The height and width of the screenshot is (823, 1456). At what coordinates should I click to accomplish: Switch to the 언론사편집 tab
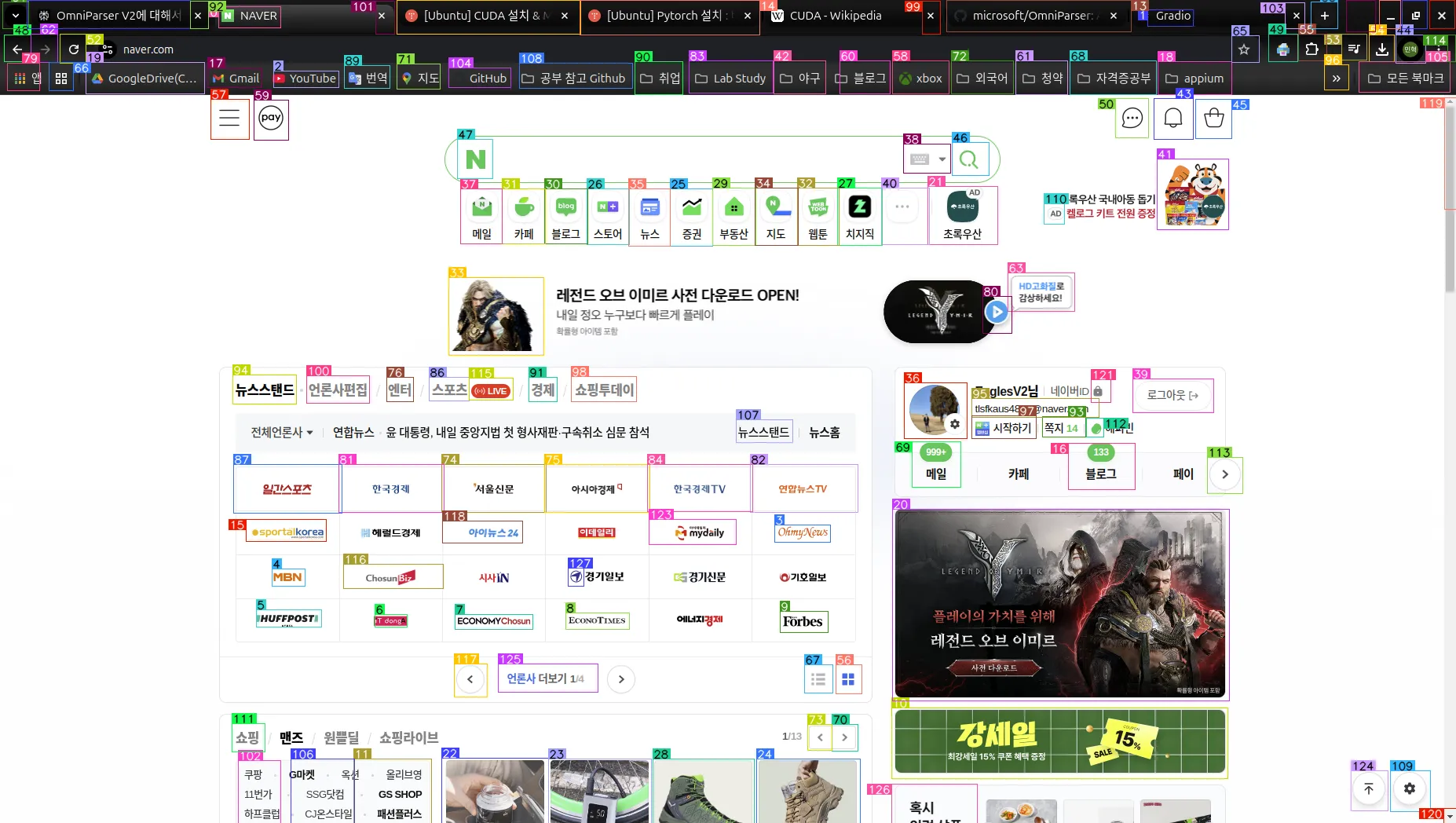click(338, 390)
